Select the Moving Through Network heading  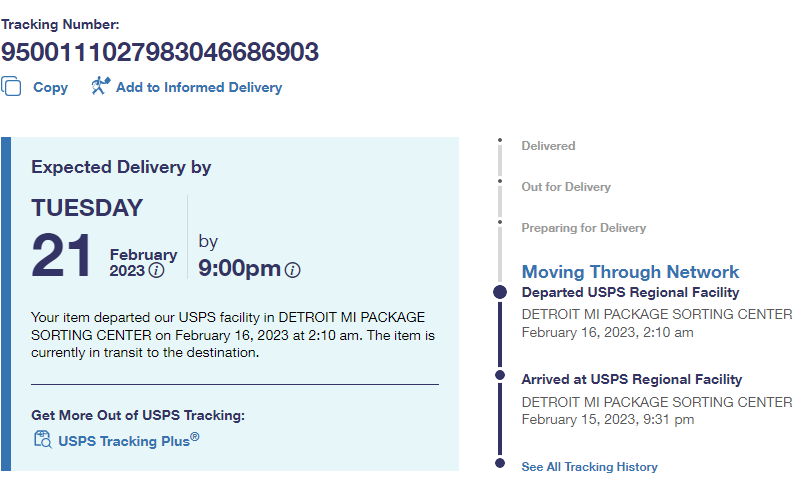tap(630, 272)
